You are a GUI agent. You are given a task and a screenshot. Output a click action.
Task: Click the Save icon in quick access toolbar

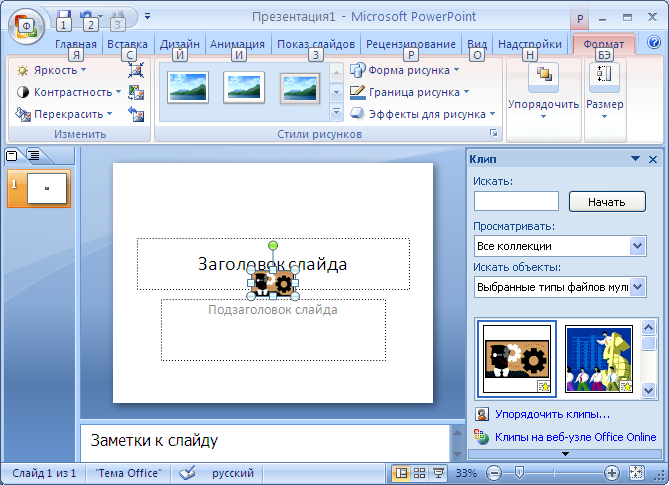pyautogui.click(x=64, y=17)
